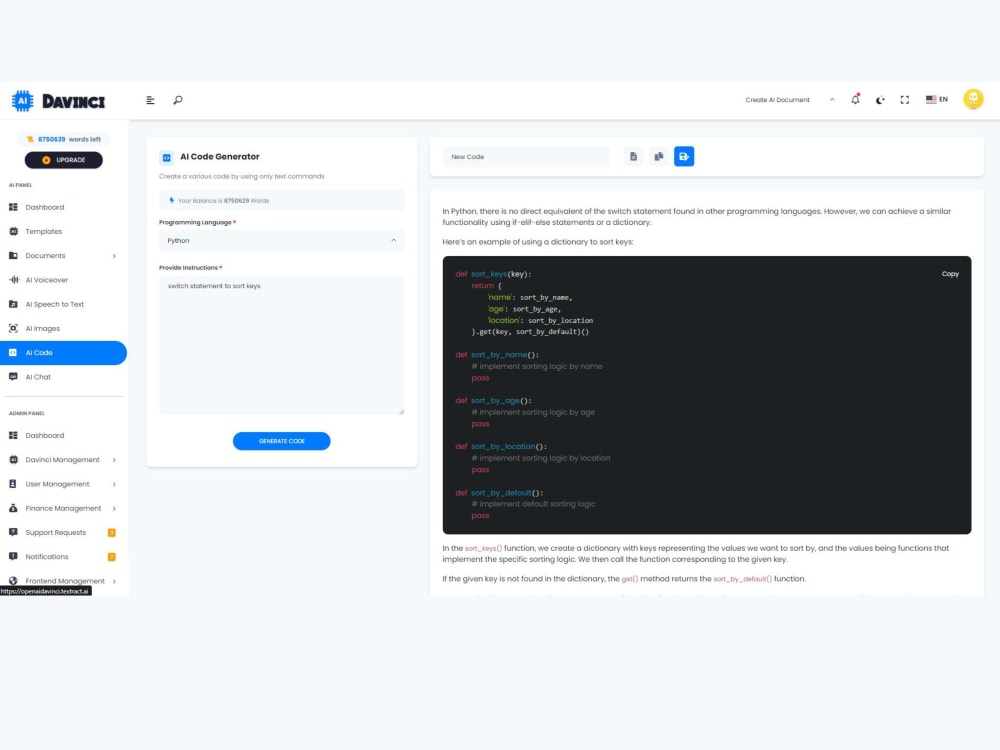Check the 8750629 words left balance badge

point(63,139)
